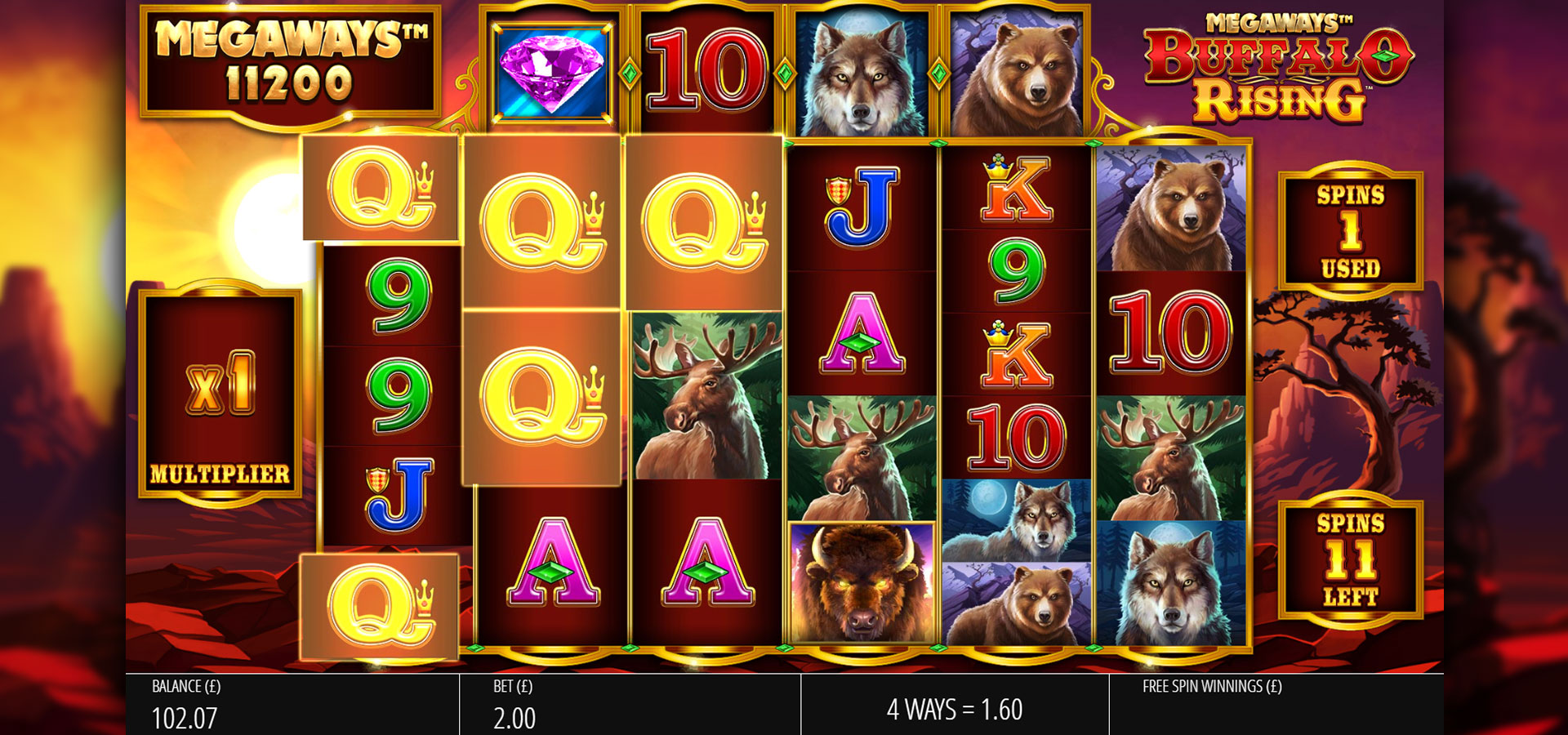Click the Megaways 11200 display
This screenshot has height=735, width=1568.
coord(289,62)
